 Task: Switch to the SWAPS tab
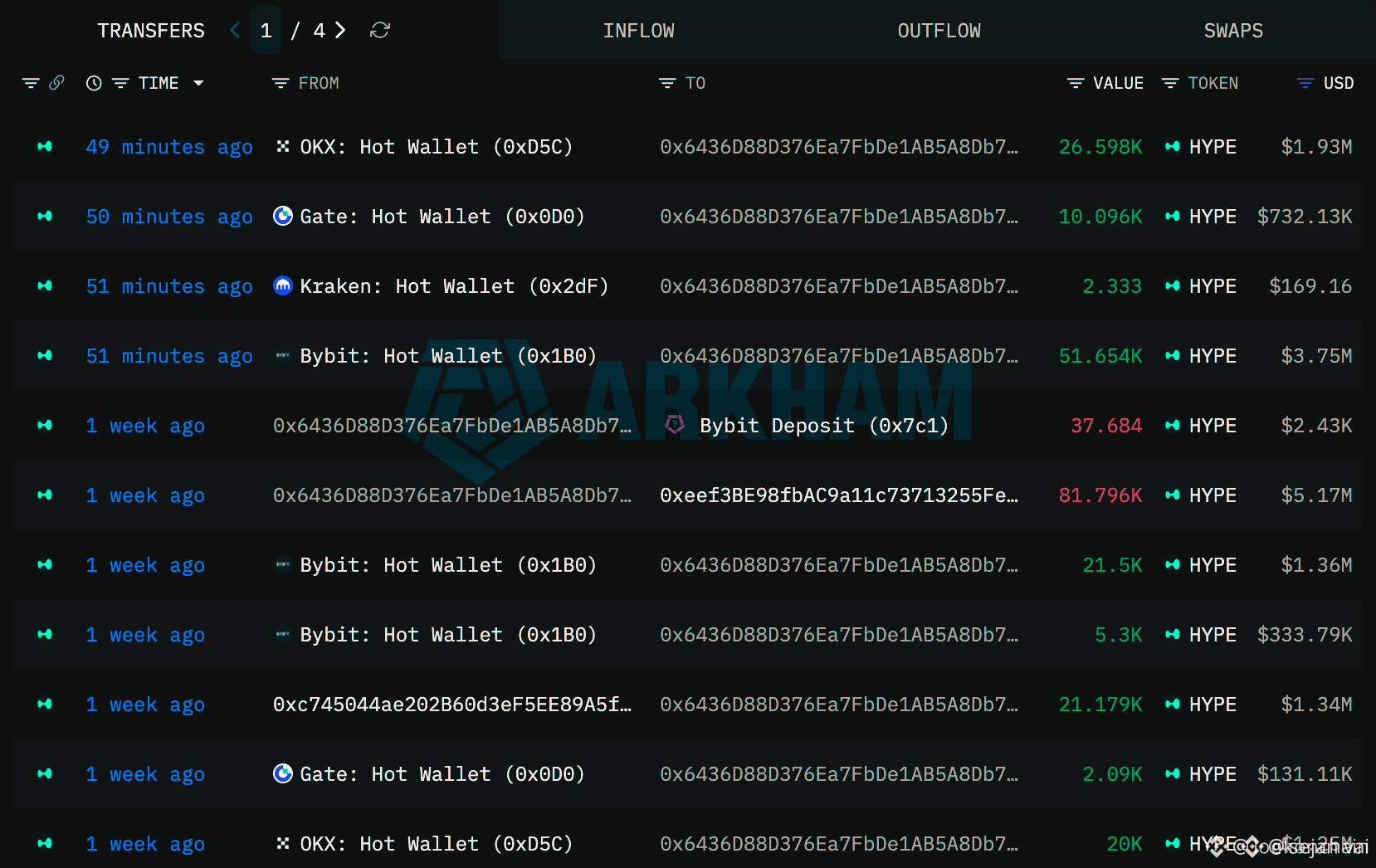pos(1233,31)
